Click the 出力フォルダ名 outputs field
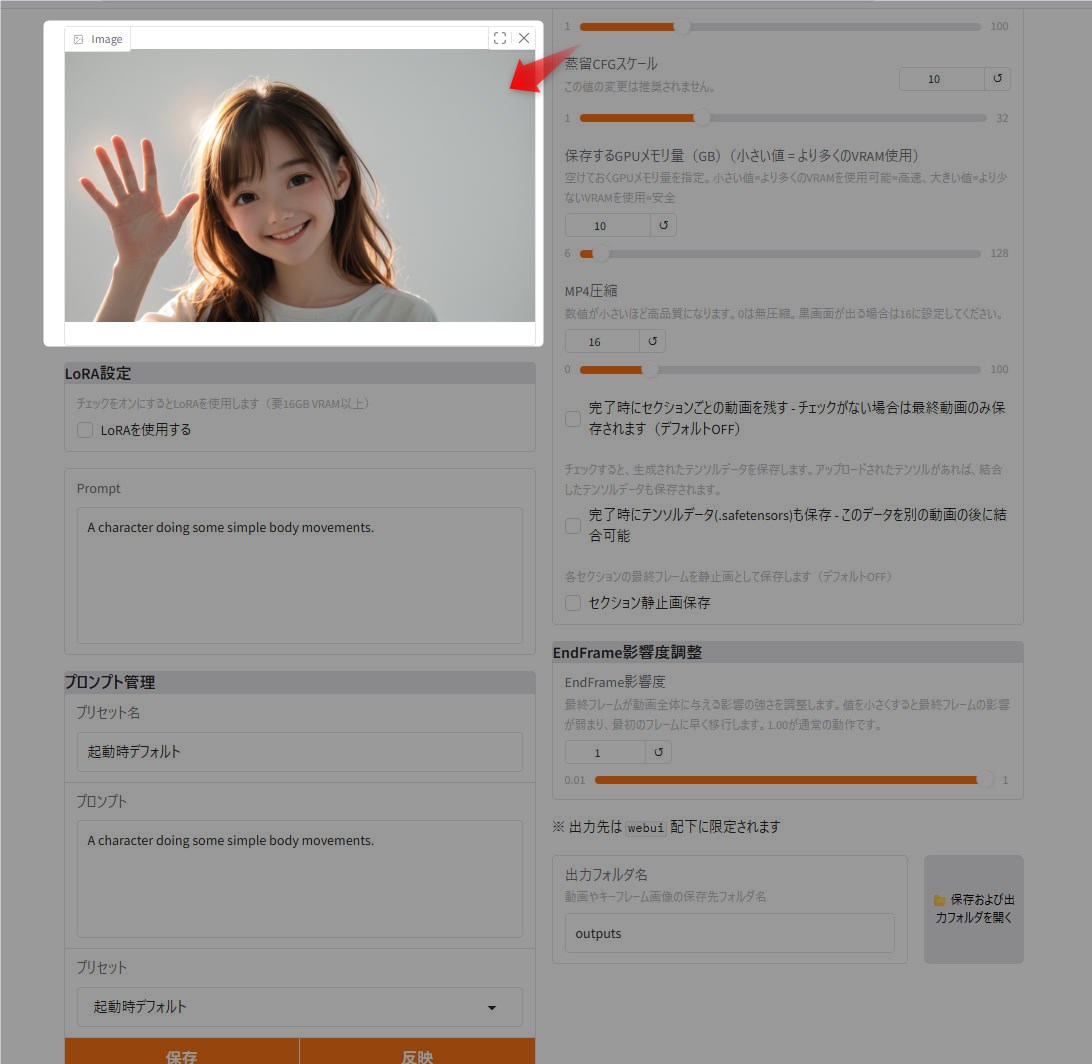1092x1064 pixels. [729, 933]
